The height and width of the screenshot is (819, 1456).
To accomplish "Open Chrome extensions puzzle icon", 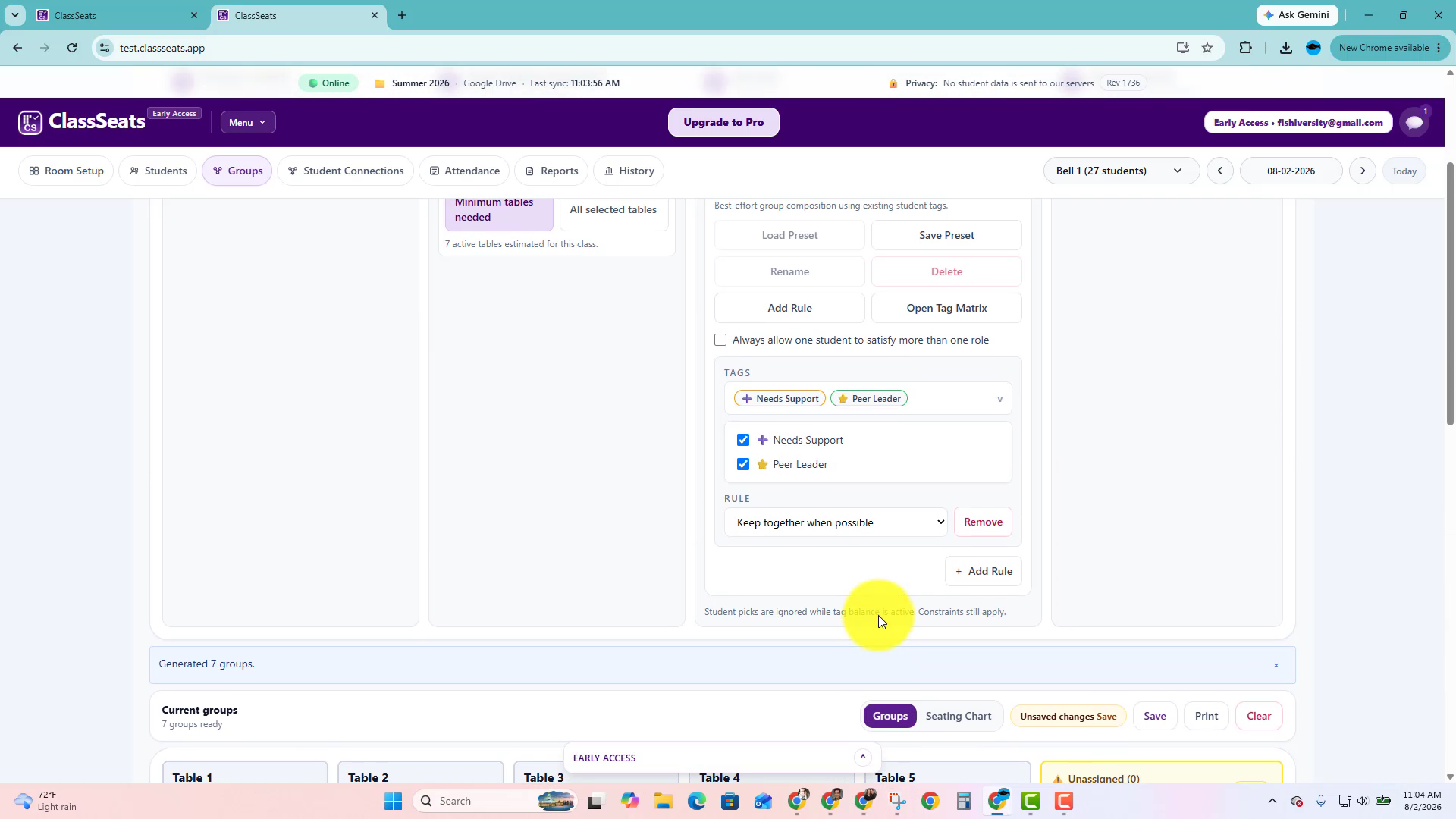I will click(1245, 48).
